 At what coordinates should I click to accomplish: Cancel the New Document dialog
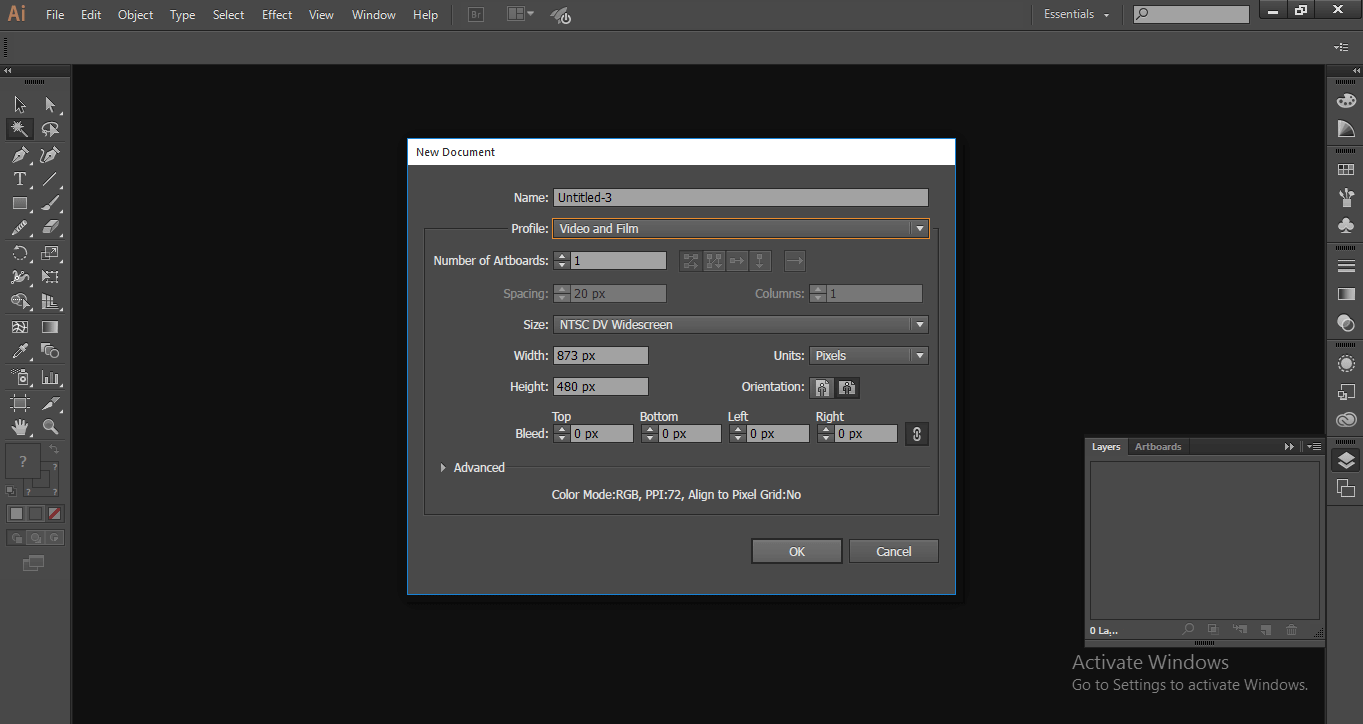(x=892, y=551)
